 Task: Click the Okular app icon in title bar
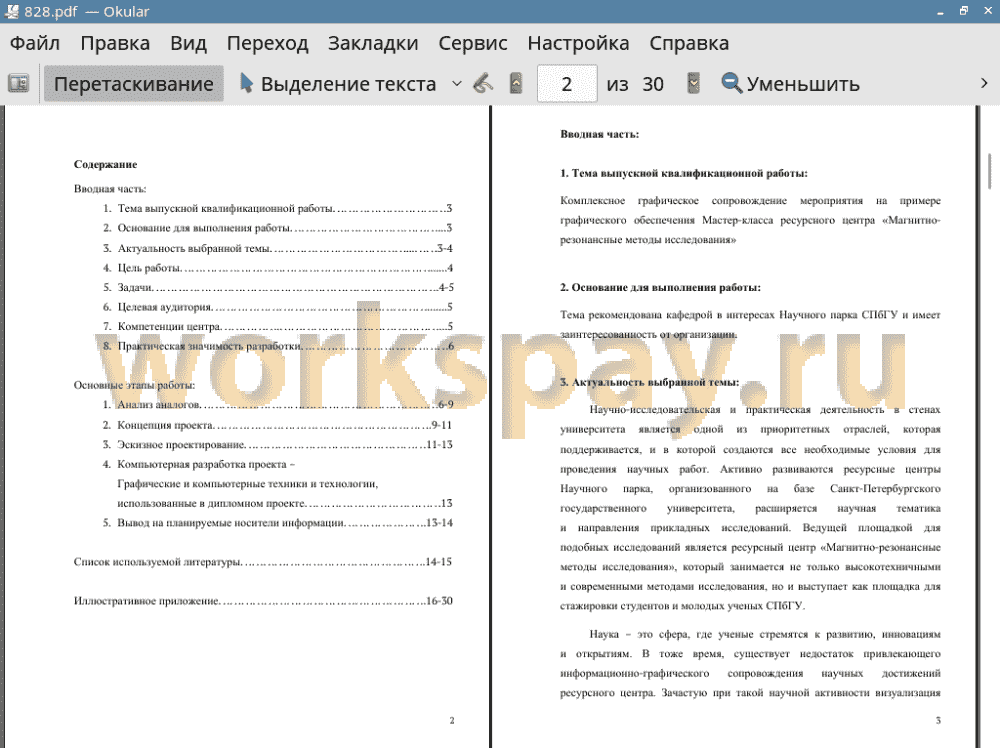click(11, 11)
